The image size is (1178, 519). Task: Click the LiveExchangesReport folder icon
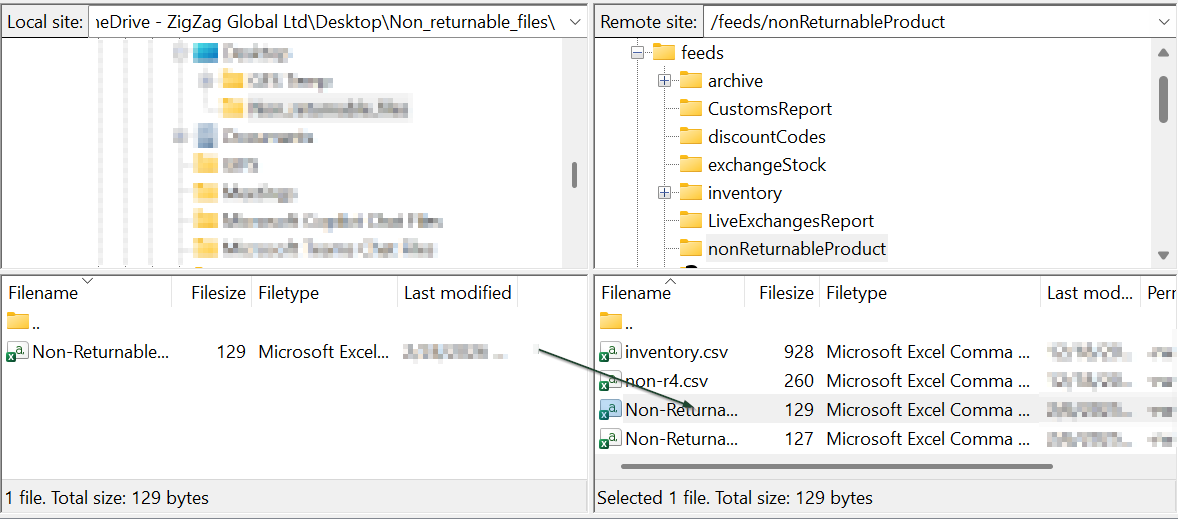click(x=691, y=221)
